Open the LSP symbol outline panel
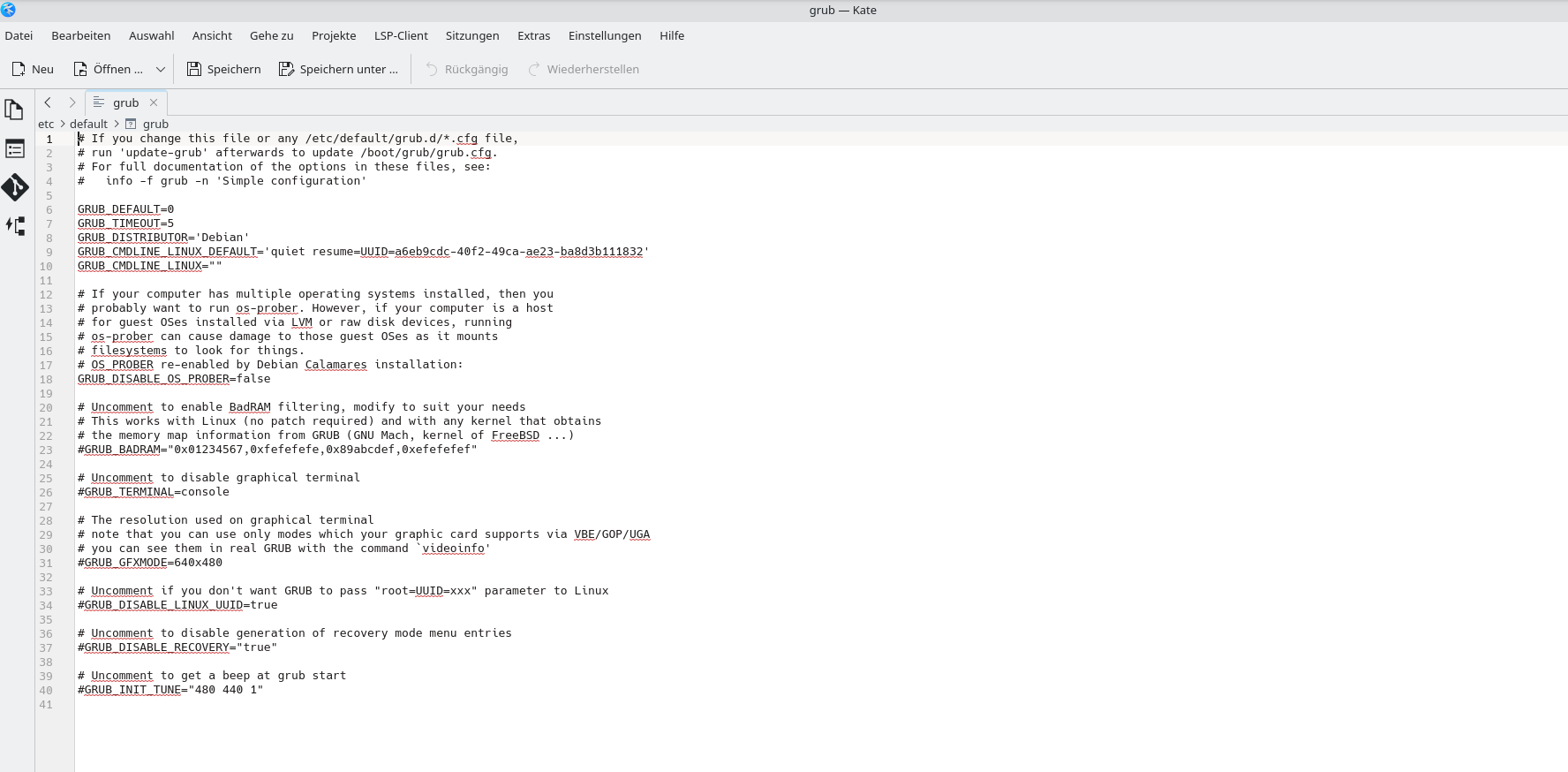1568x772 pixels. 14,226
